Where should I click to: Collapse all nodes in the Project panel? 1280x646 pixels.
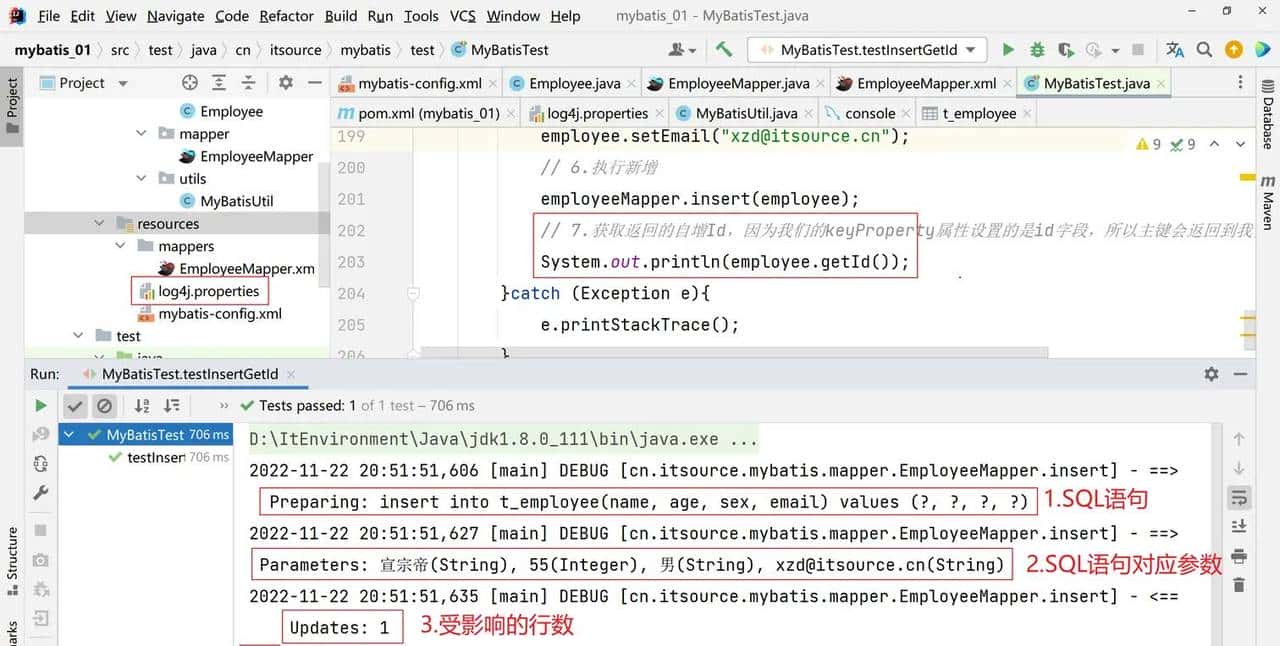(x=248, y=83)
